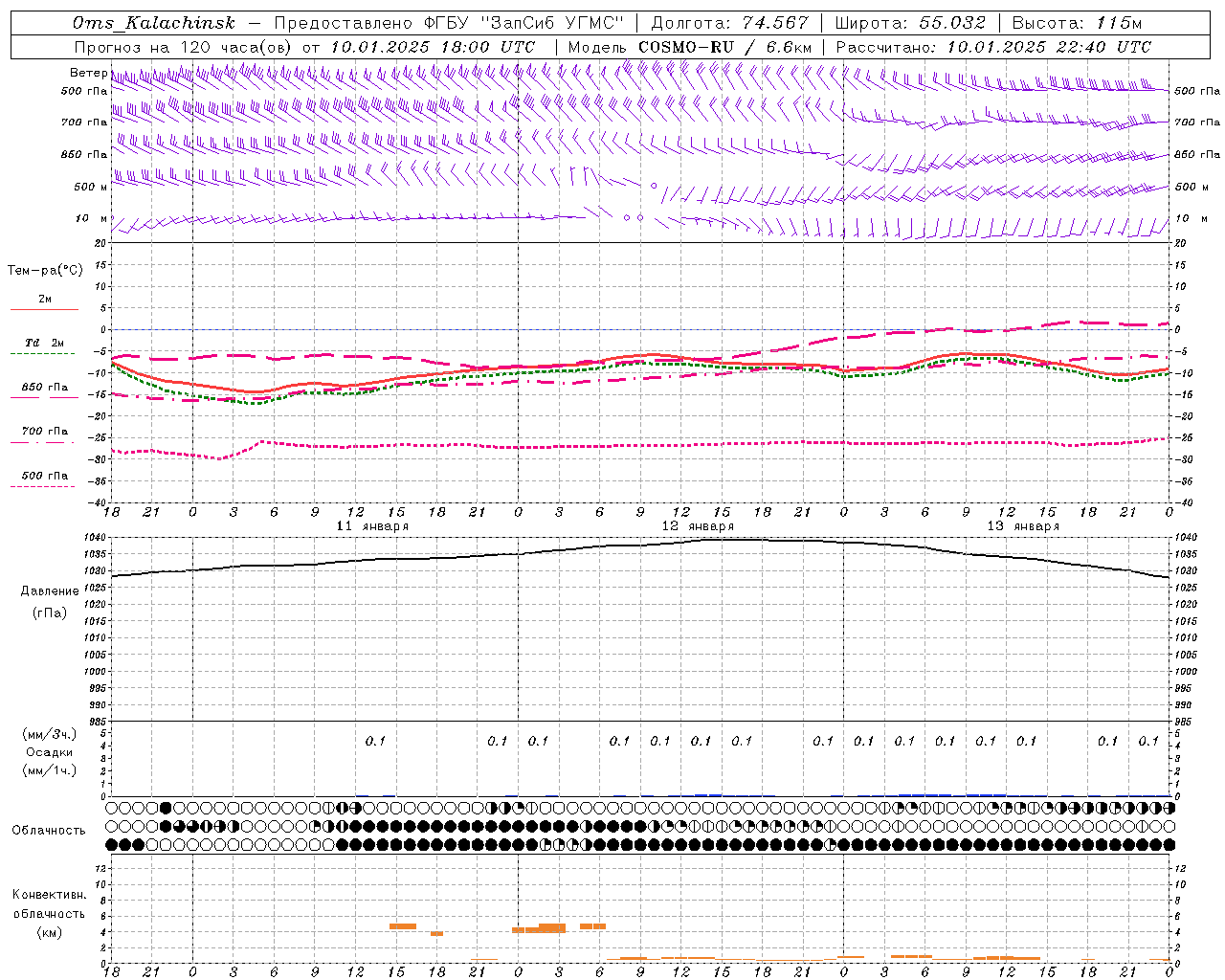Image resolution: width=1225 pixels, height=980 pixels.
Task: Click the model name COSMO-RU / 6.6км
Action: tap(724, 47)
